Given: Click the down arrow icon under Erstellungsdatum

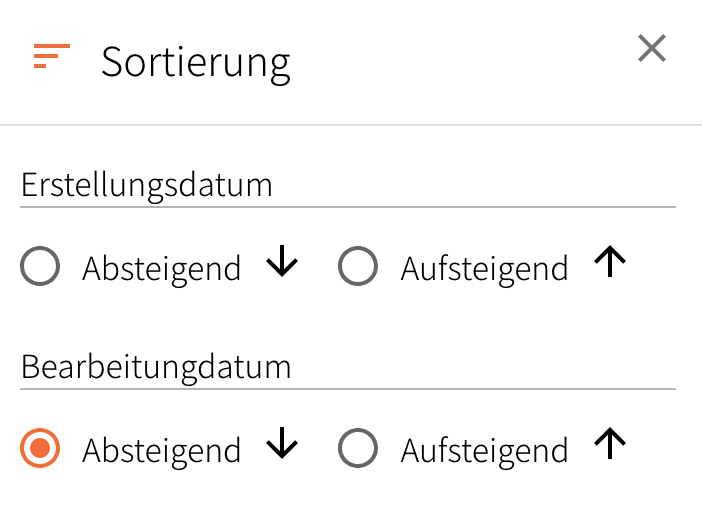Looking at the screenshot, I should coord(282,263).
